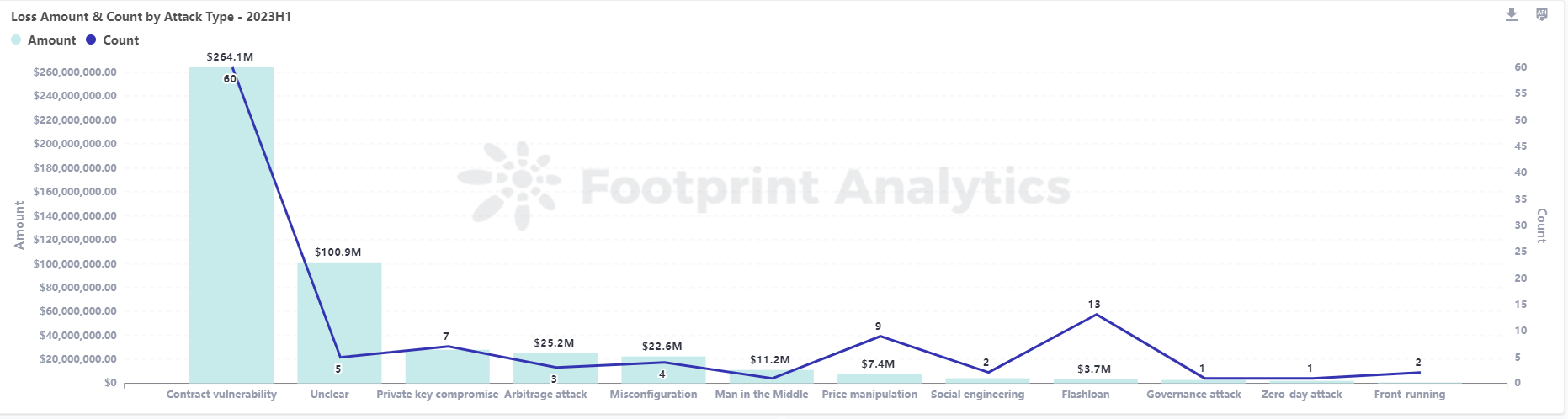Click the Governance attack axis label
The width and height of the screenshot is (1568, 419).
coord(1193,395)
